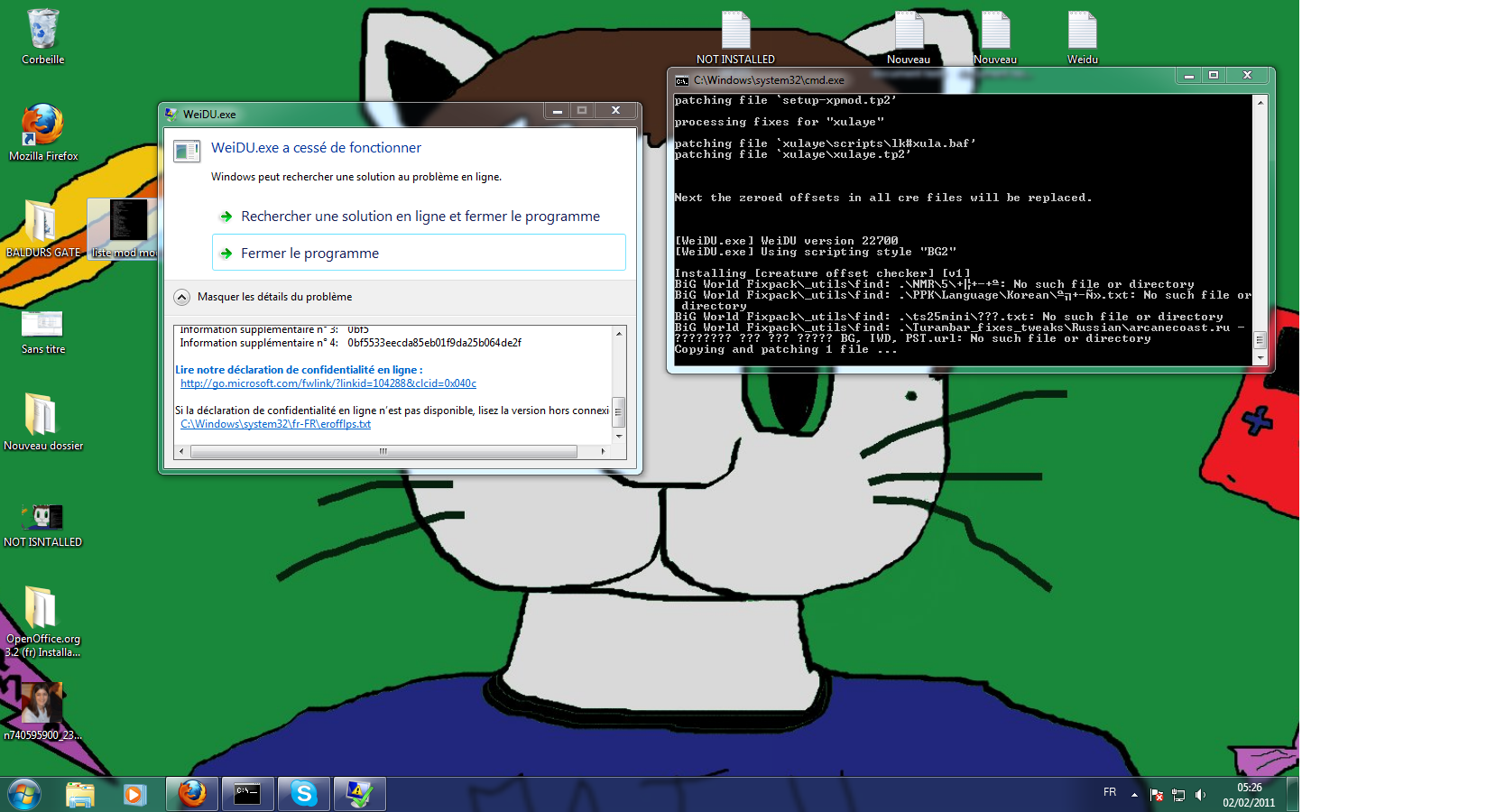Image resolution: width=1505 pixels, height=812 pixels.
Task: Click Fermer le programme button
Action: point(419,253)
